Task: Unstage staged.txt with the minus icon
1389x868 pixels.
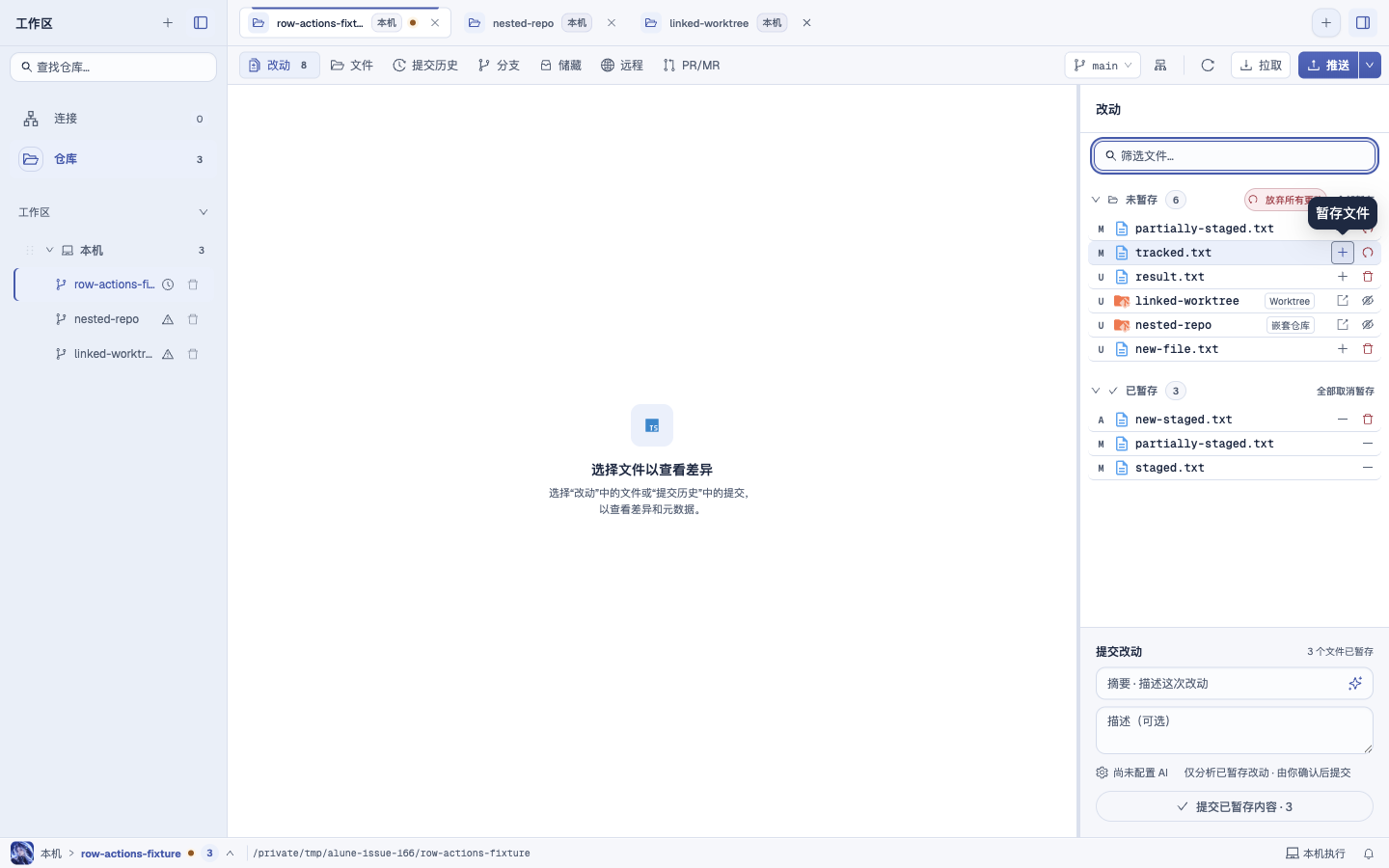Action: (x=1368, y=468)
